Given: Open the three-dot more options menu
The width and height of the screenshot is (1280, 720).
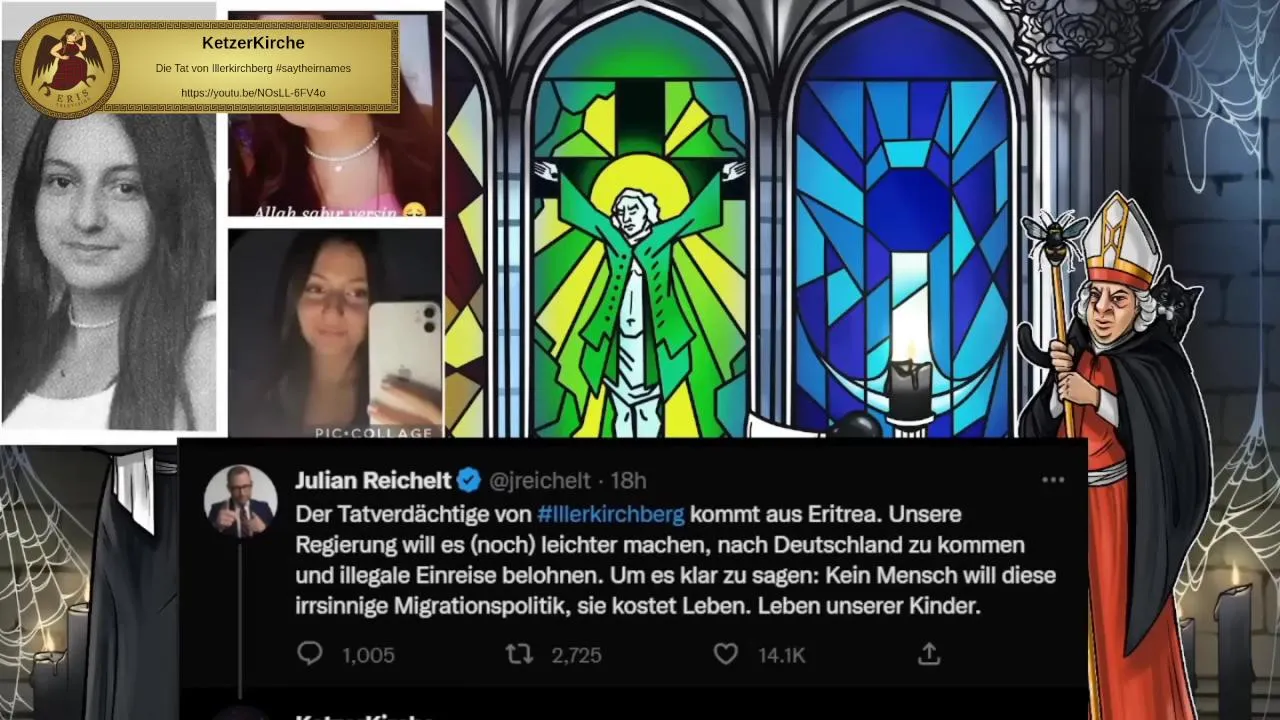Looking at the screenshot, I should [1053, 480].
